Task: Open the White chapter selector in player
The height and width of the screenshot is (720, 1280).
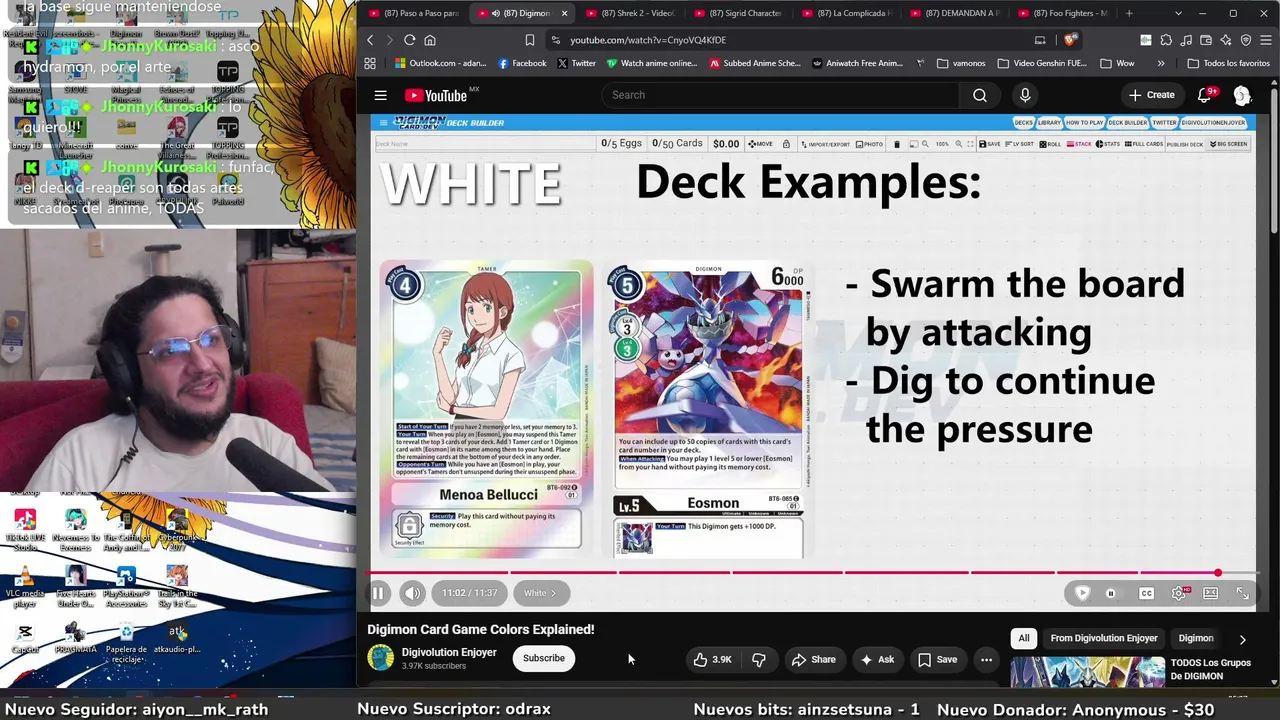Action: [x=540, y=593]
